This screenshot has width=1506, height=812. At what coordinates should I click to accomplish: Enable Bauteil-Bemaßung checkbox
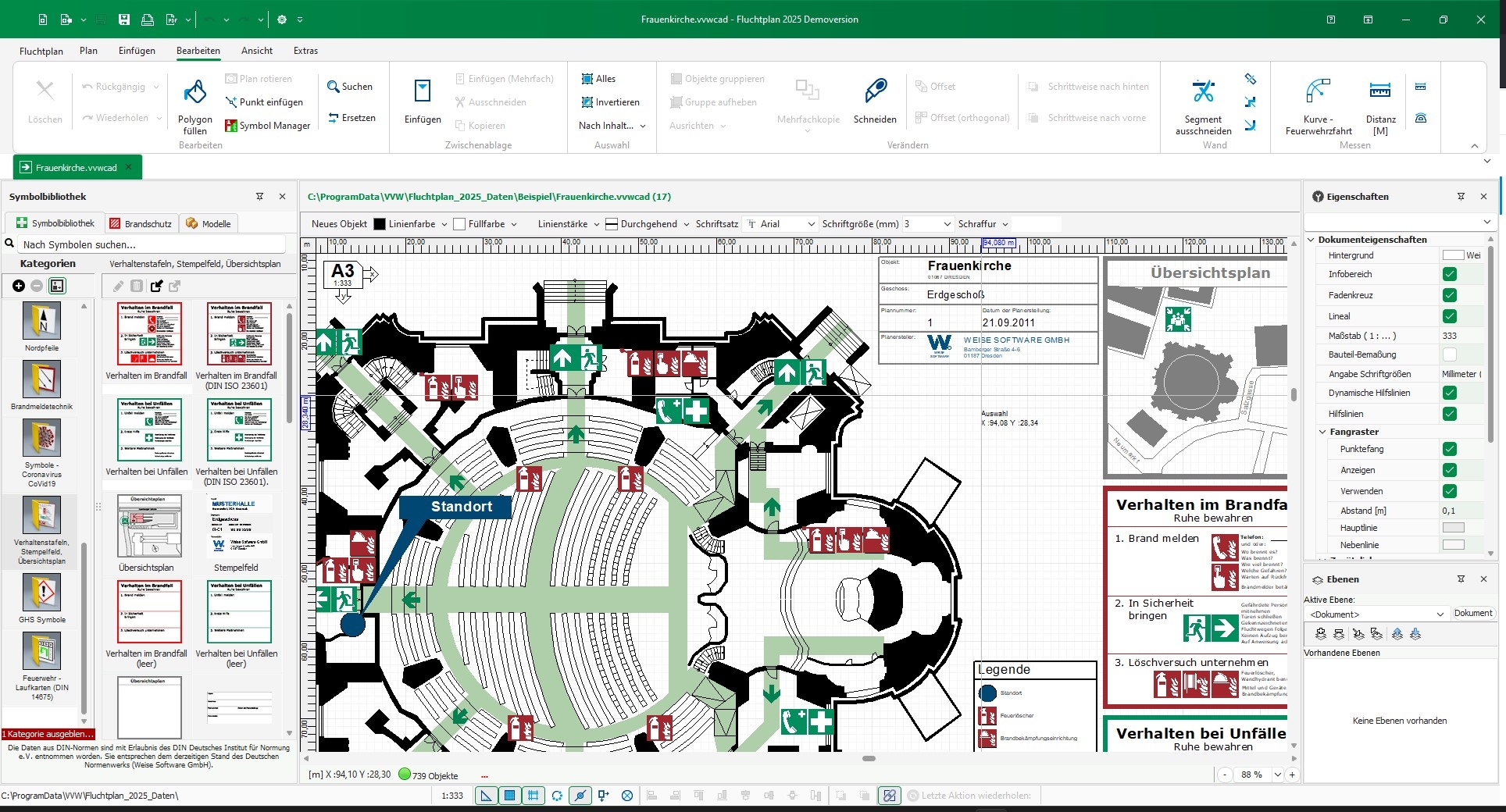pyautogui.click(x=1450, y=354)
